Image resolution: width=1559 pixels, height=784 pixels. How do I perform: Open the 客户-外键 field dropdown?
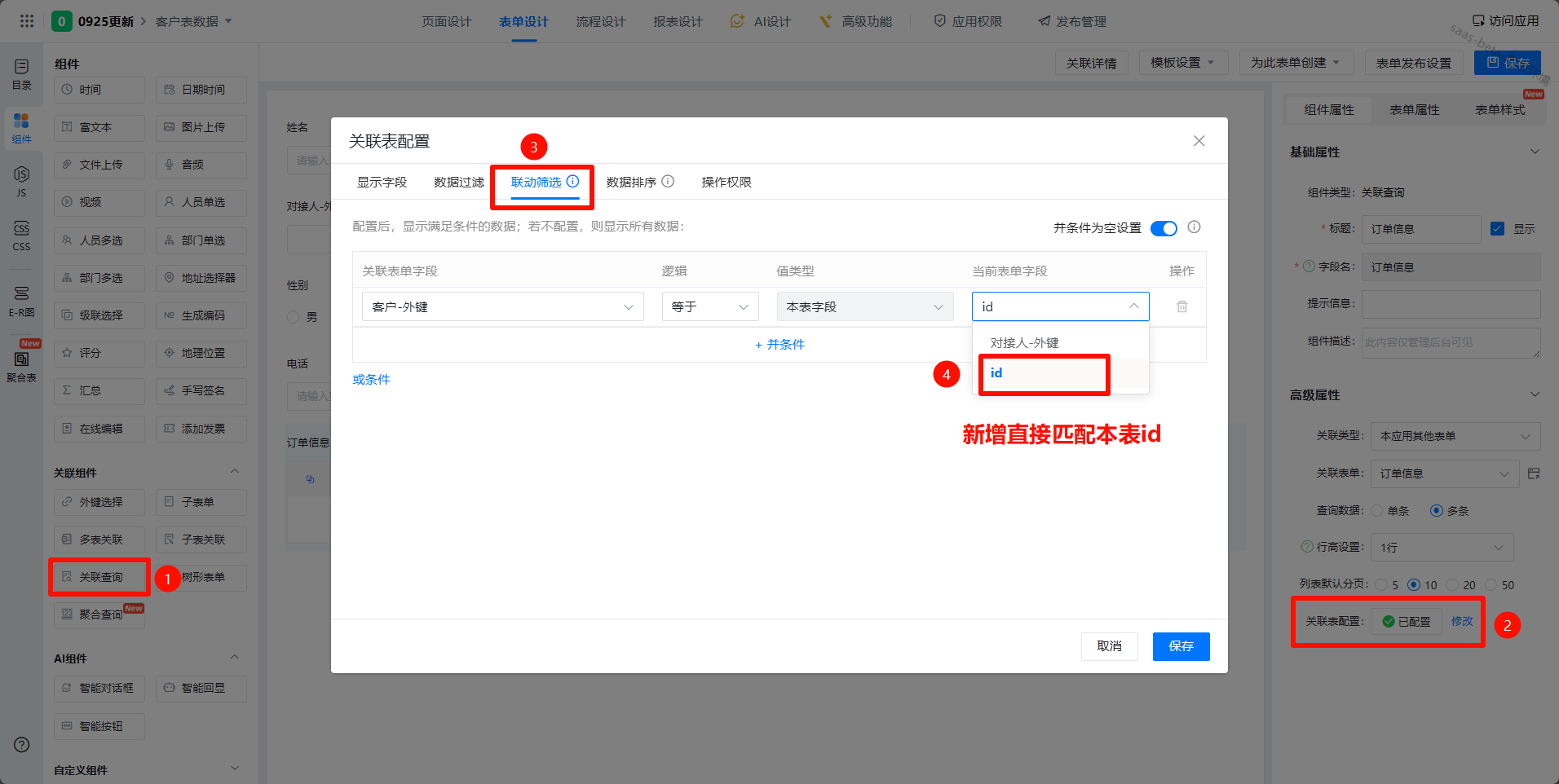[502, 306]
